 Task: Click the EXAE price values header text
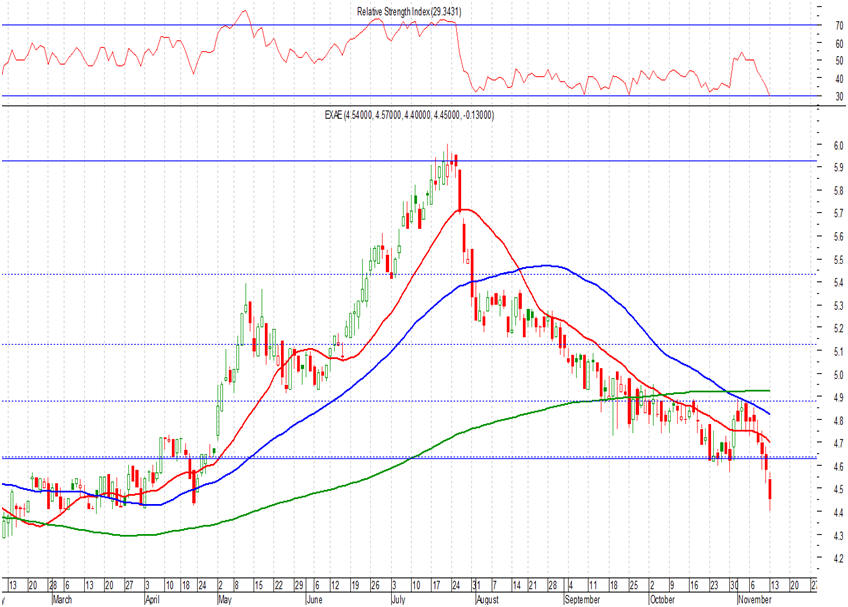(x=409, y=115)
